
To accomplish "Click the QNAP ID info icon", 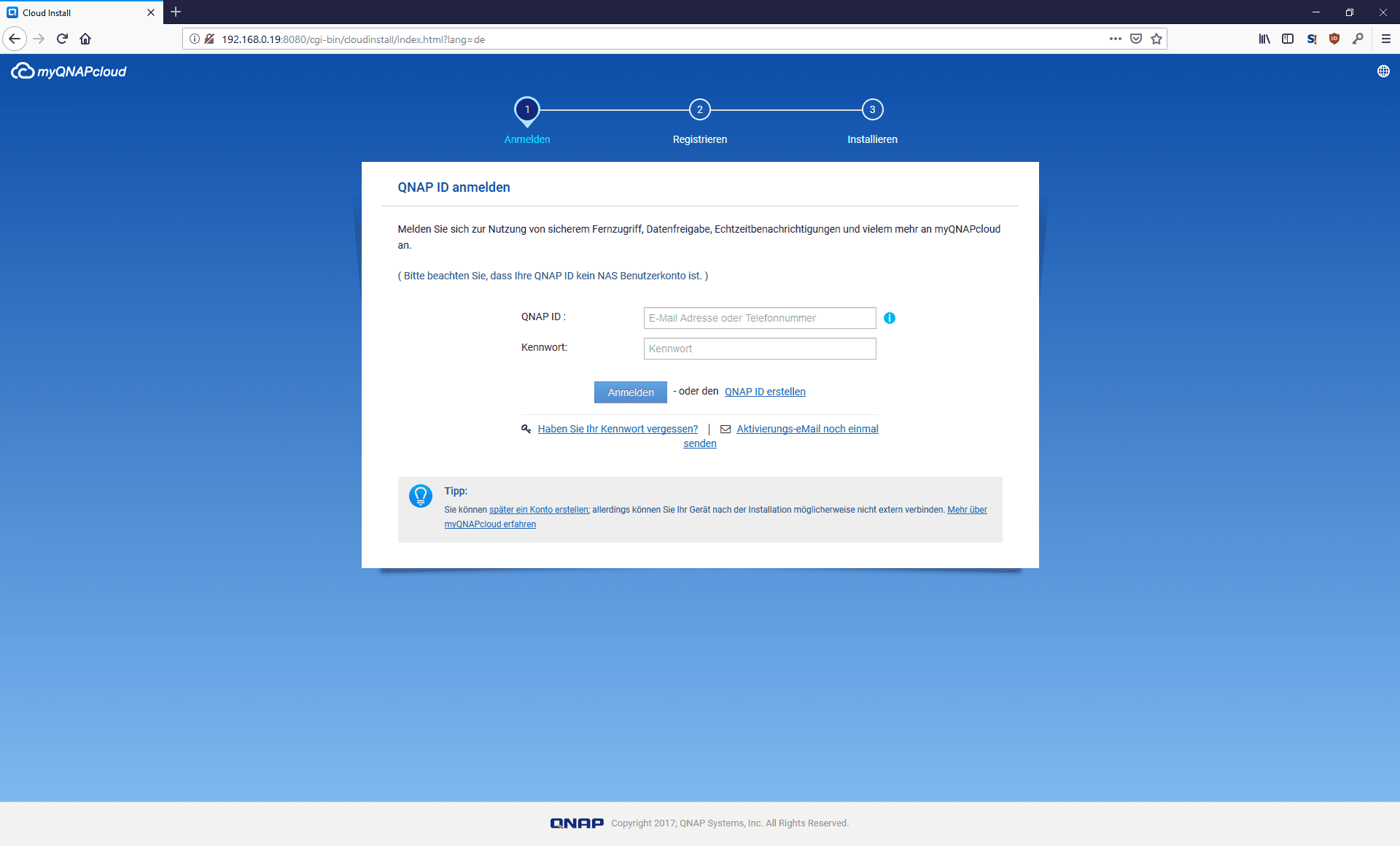I will [x=889, y=318].
